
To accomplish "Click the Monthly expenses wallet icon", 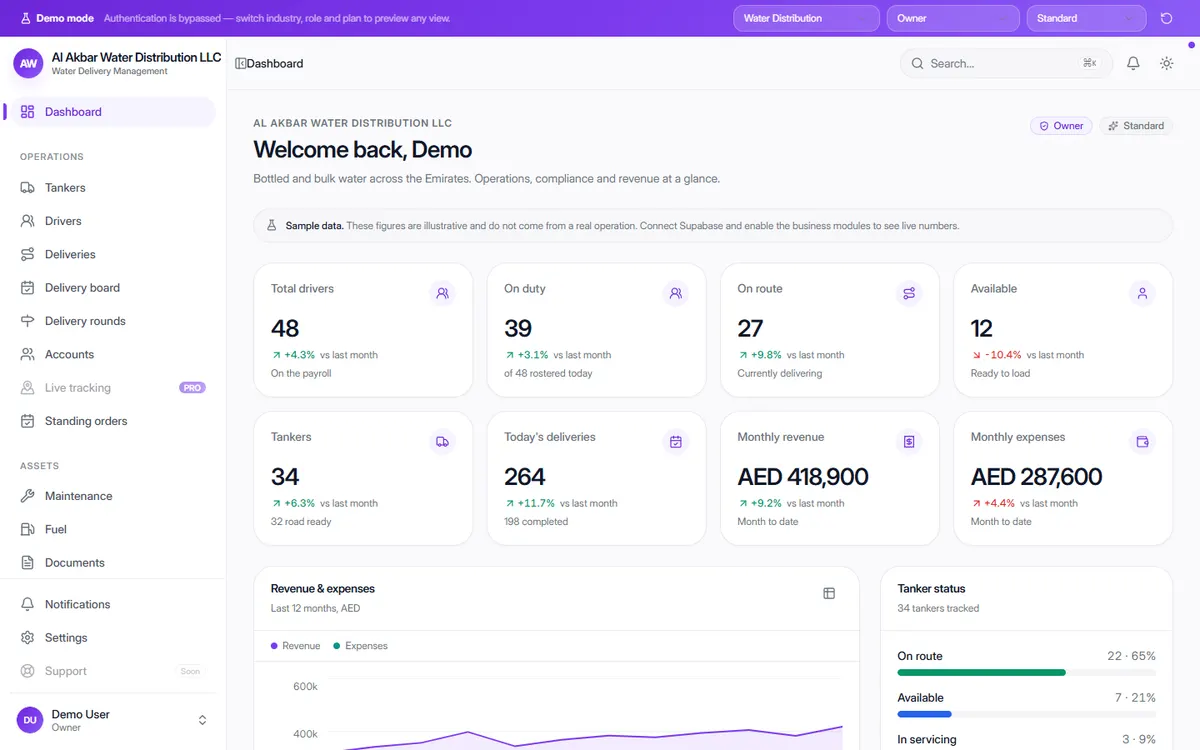I will pos(1142,442).
